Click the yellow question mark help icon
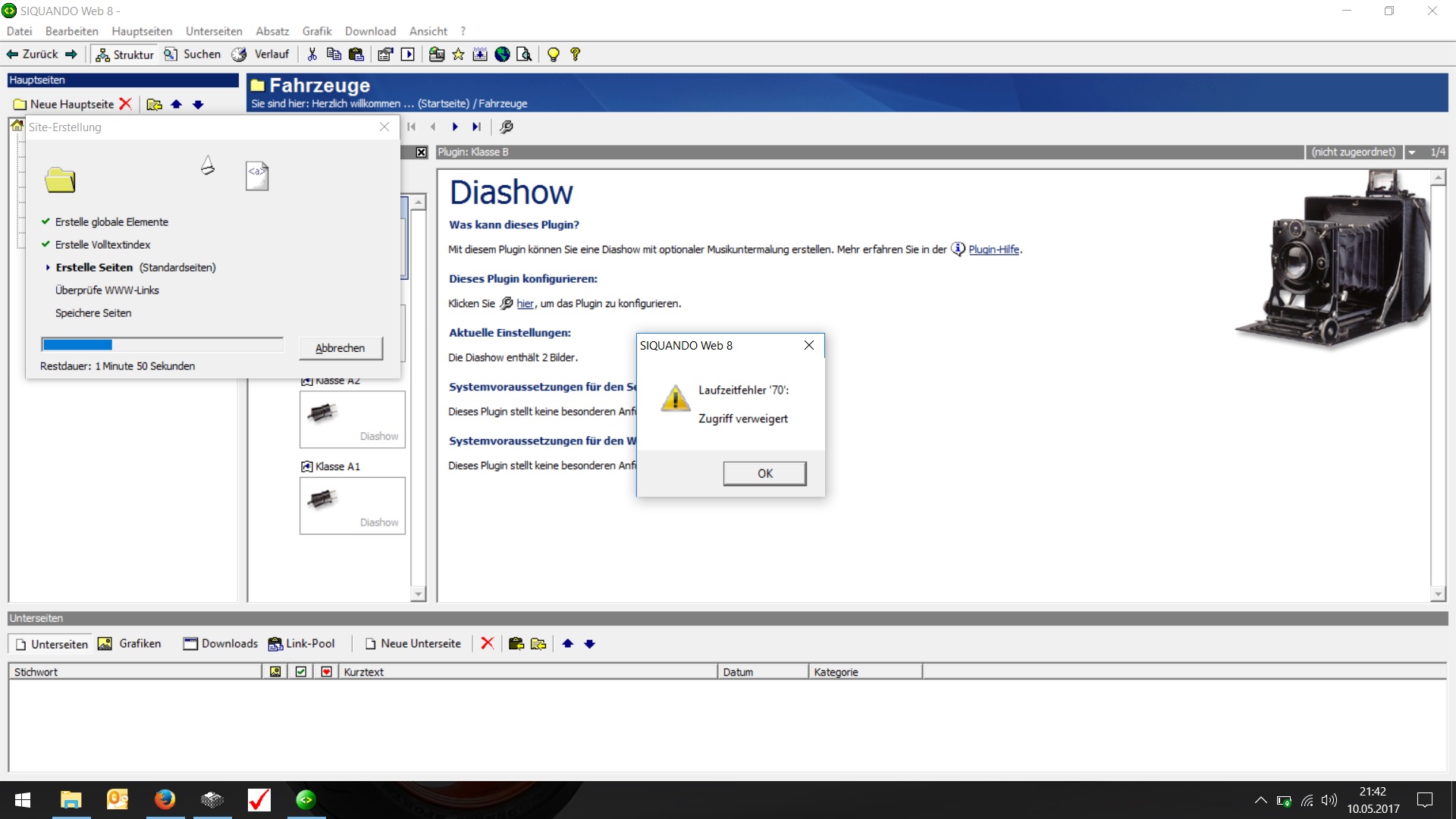Image resolution: width=1456 pixels, height=819 pixels. pos(576,54)
